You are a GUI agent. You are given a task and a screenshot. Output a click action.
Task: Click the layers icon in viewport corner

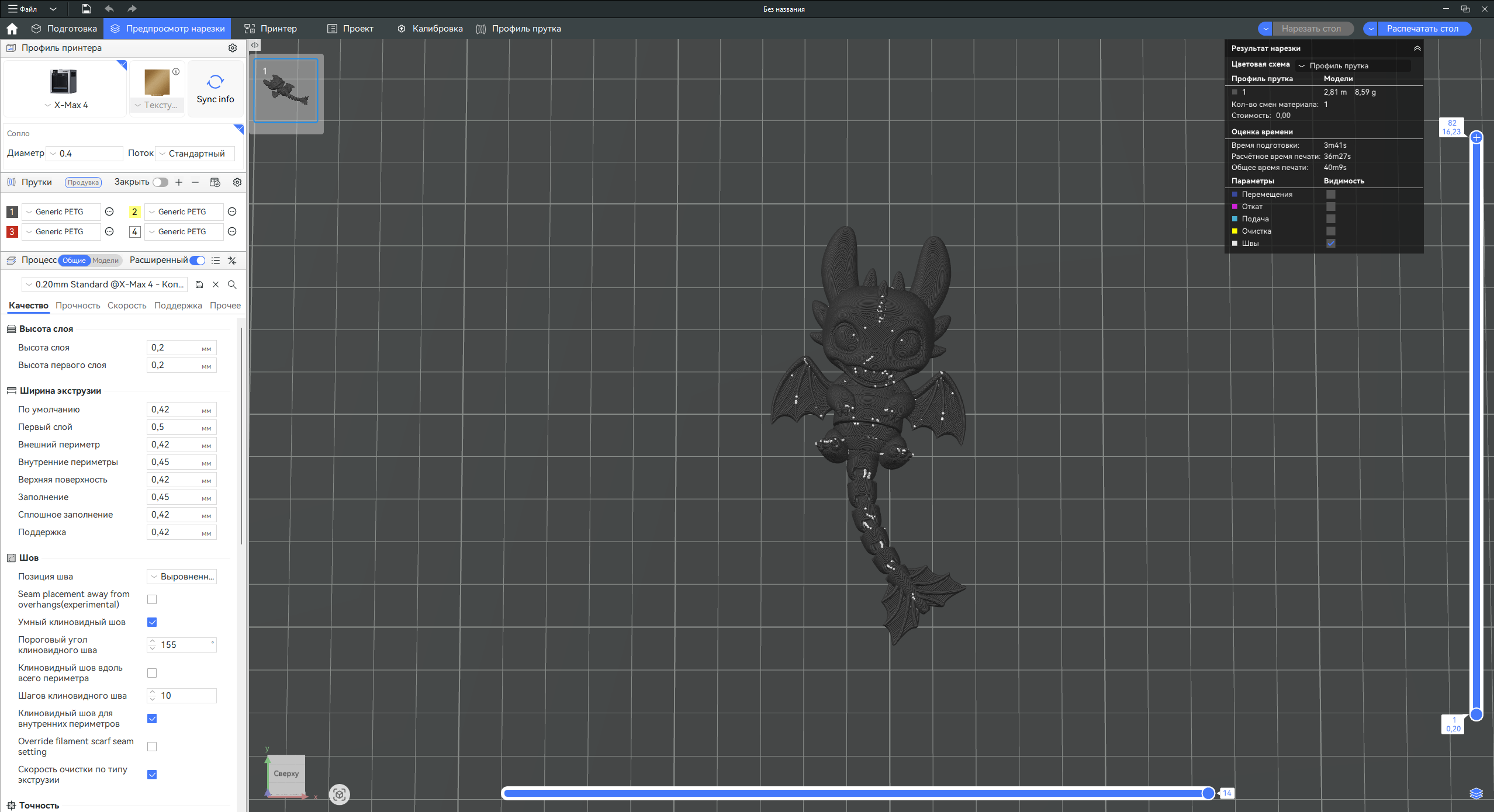[1476, 793]
